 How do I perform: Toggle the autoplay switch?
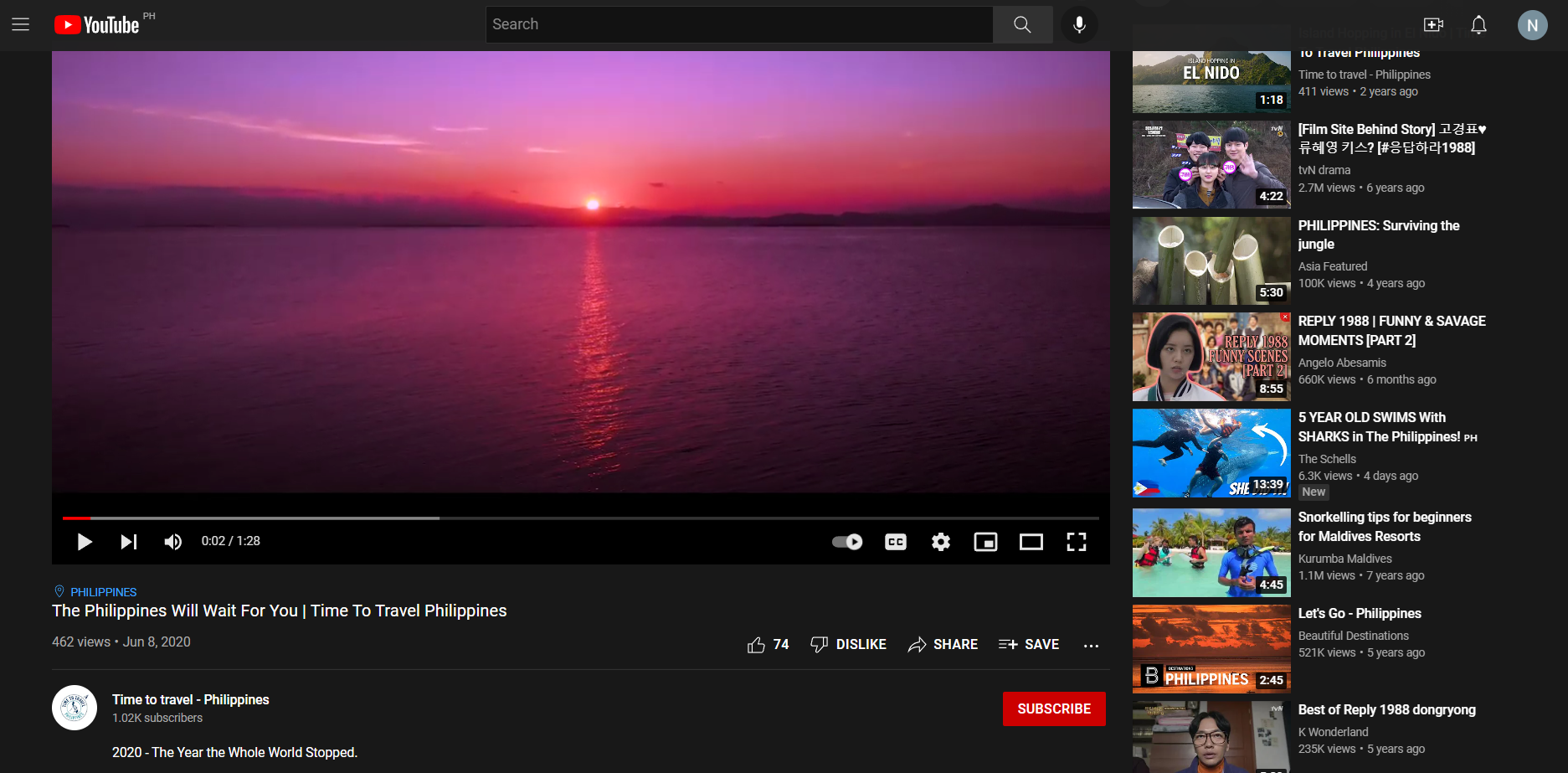pyautogui.click(x=846, y=542)
